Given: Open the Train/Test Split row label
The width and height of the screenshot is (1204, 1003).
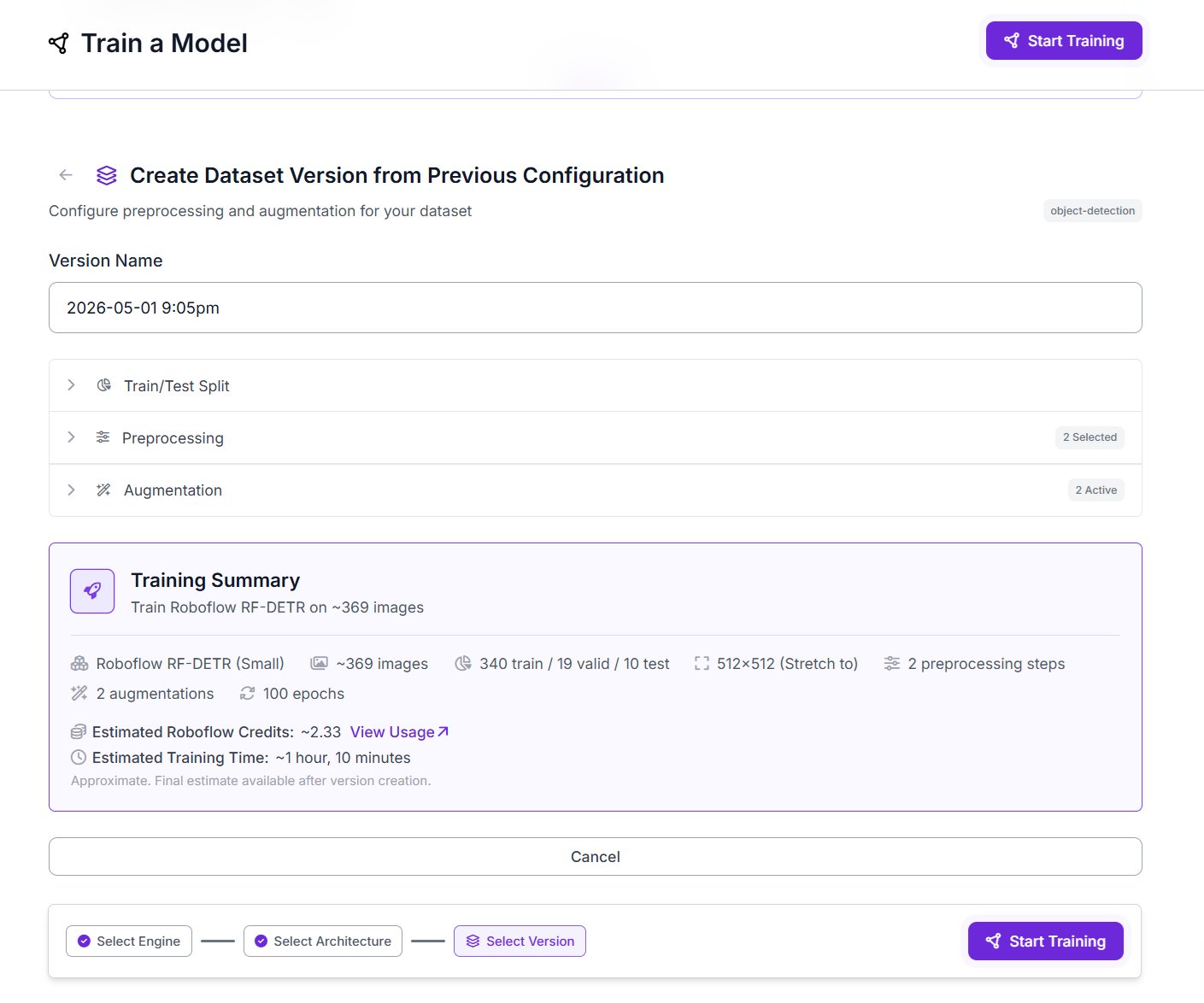Looking at the screenshot, I should click(x=177, y=386).
